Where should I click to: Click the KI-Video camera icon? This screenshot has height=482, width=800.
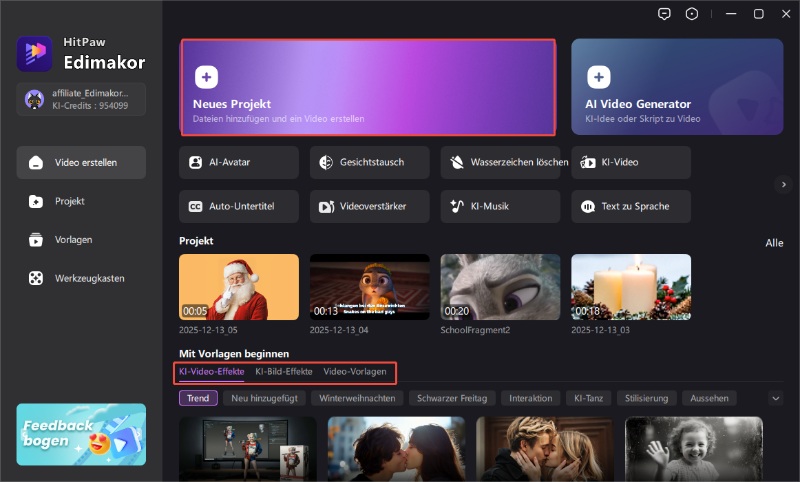click(x=588, y=162)
